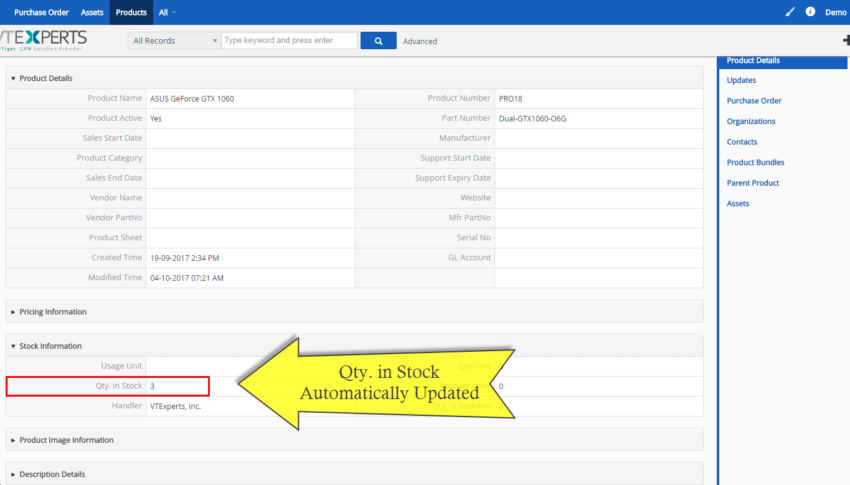Image resolution: width=850 pixels, height=485 pixels.
Task: Click the product number PRO18
Action: [x=510, y=99]
